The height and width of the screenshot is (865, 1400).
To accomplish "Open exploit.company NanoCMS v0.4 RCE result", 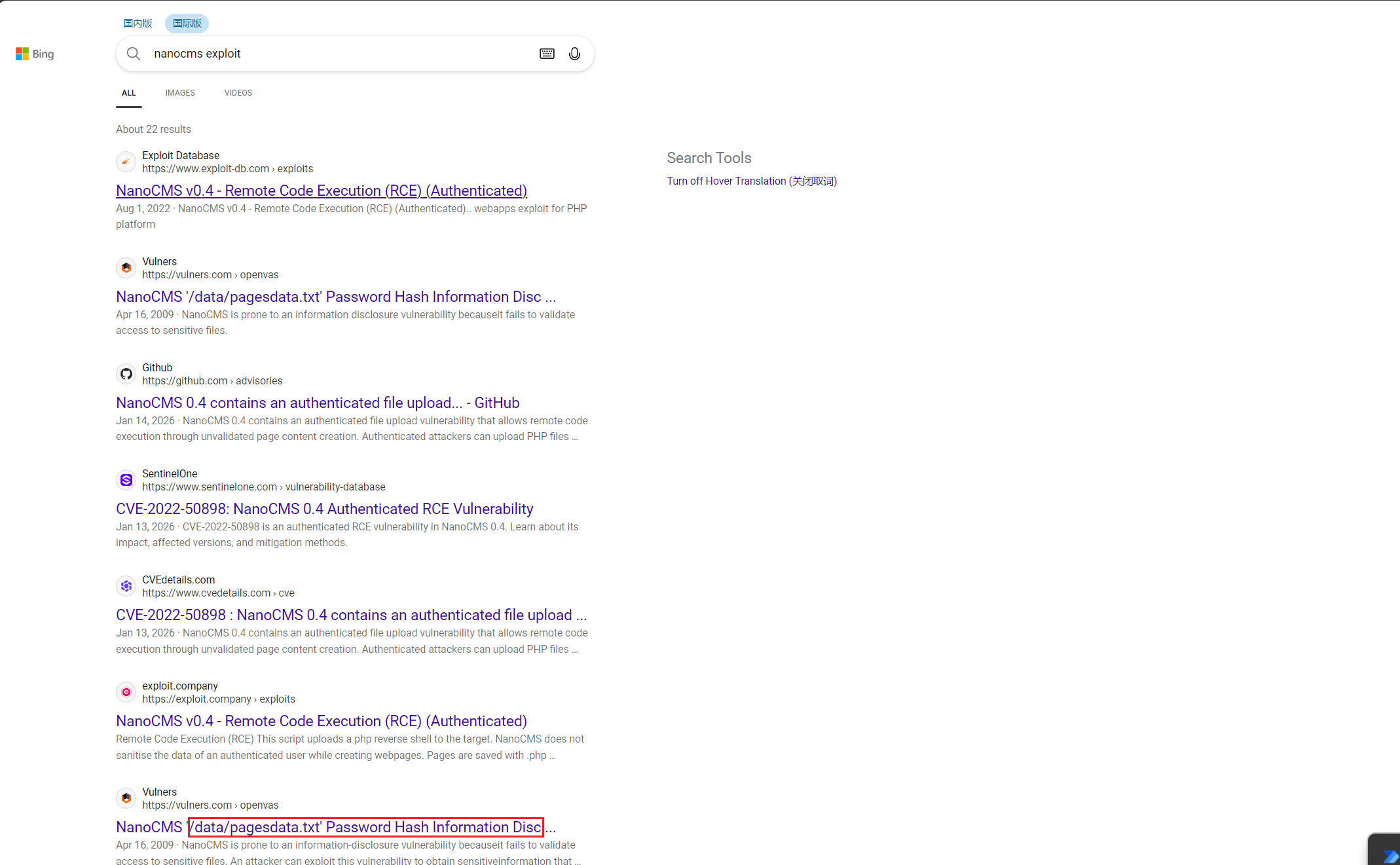I will (x=322, y=721).
